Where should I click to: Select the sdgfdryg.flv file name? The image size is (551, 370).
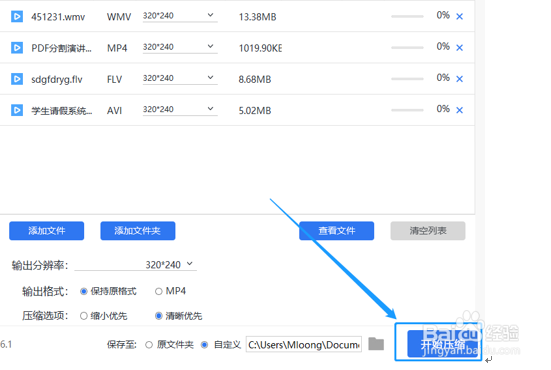click(57, 79)
